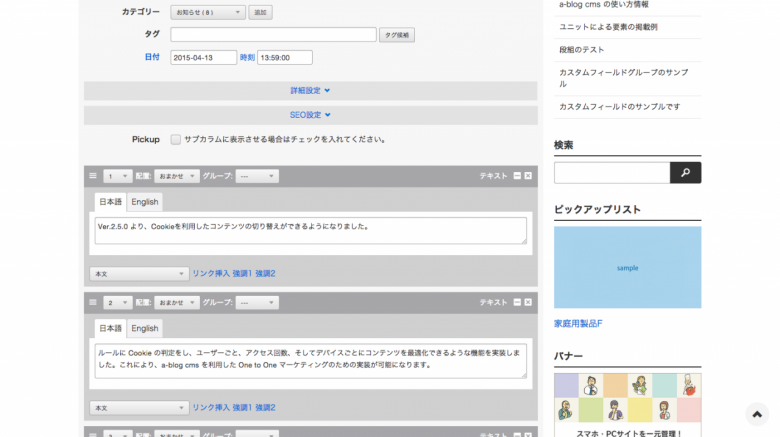Select the 日本語 tab in unit 2
The width and height of the screenshot is (780, 437).
pos(109,328)
